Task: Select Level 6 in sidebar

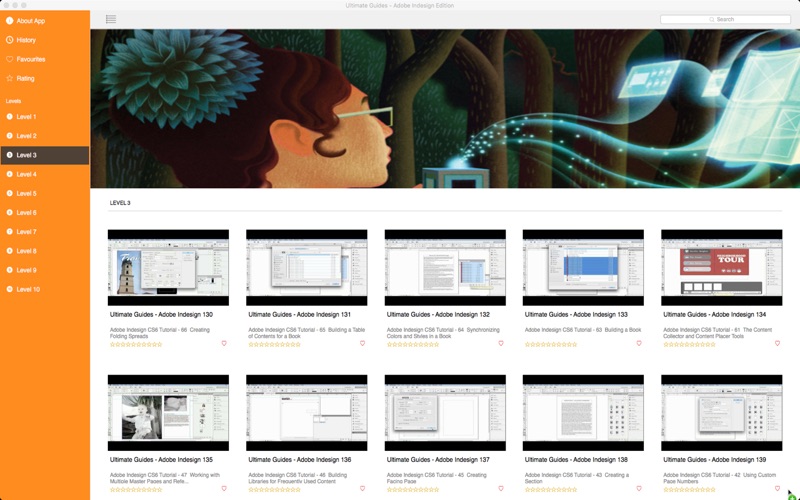Action: point(45,213)
